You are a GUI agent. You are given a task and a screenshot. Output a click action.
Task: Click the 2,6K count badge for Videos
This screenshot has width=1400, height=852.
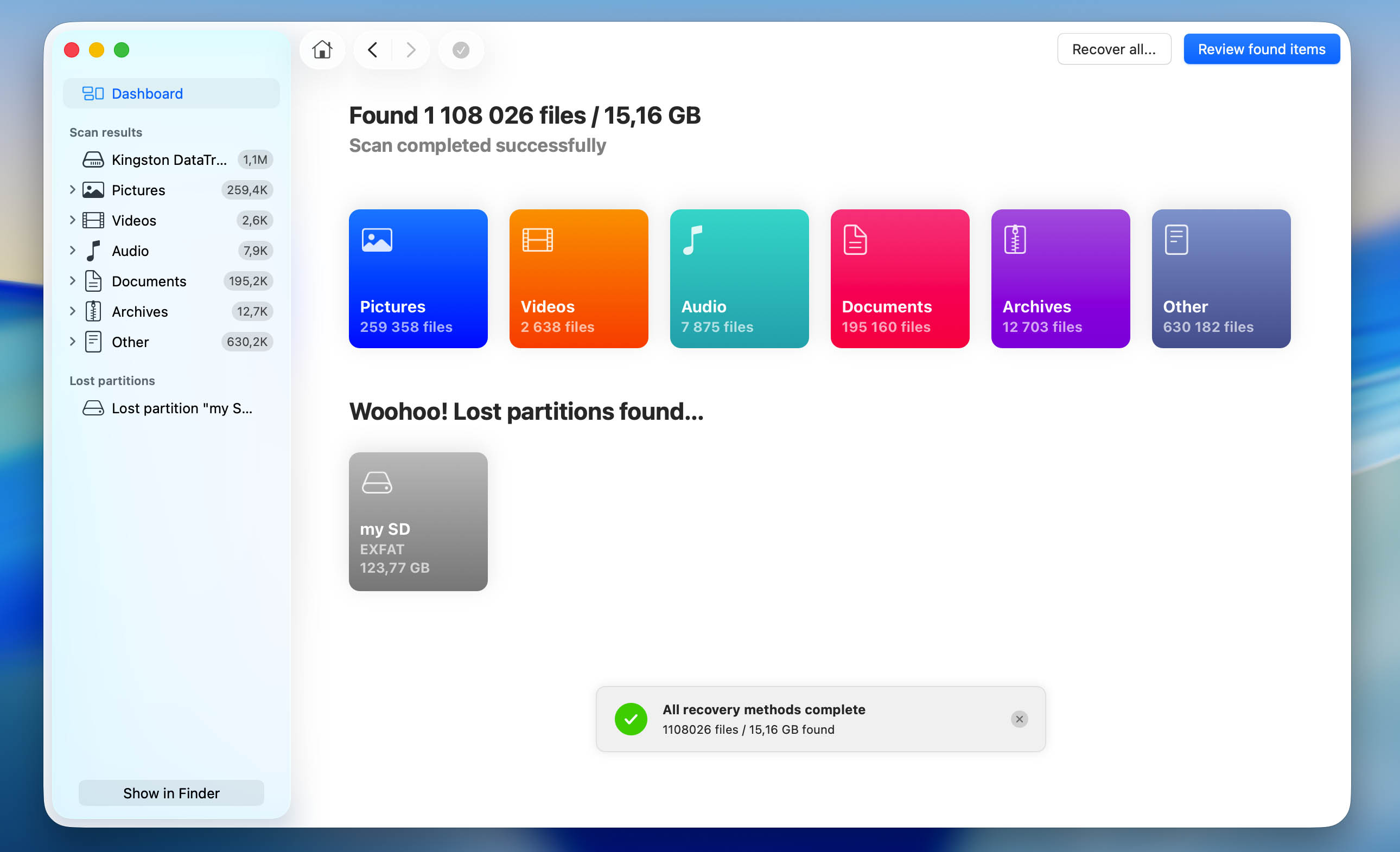point(254,220)
